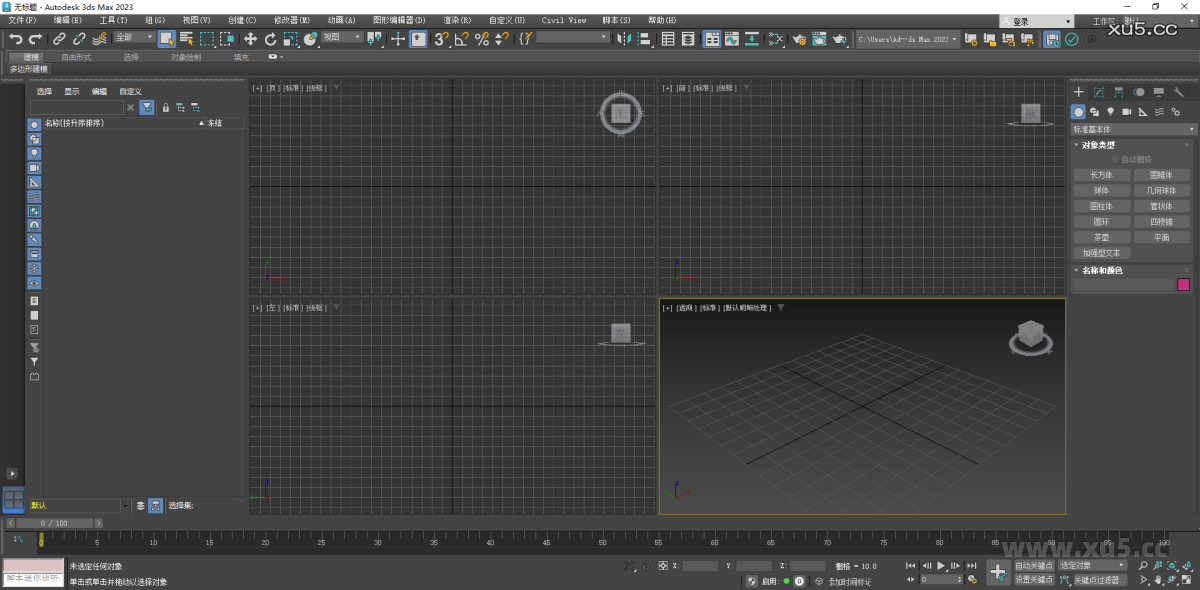Activate the Select and Rotate tool
Screen dimensions: 1200x590
pyautogui.click(x=270, y=38)
